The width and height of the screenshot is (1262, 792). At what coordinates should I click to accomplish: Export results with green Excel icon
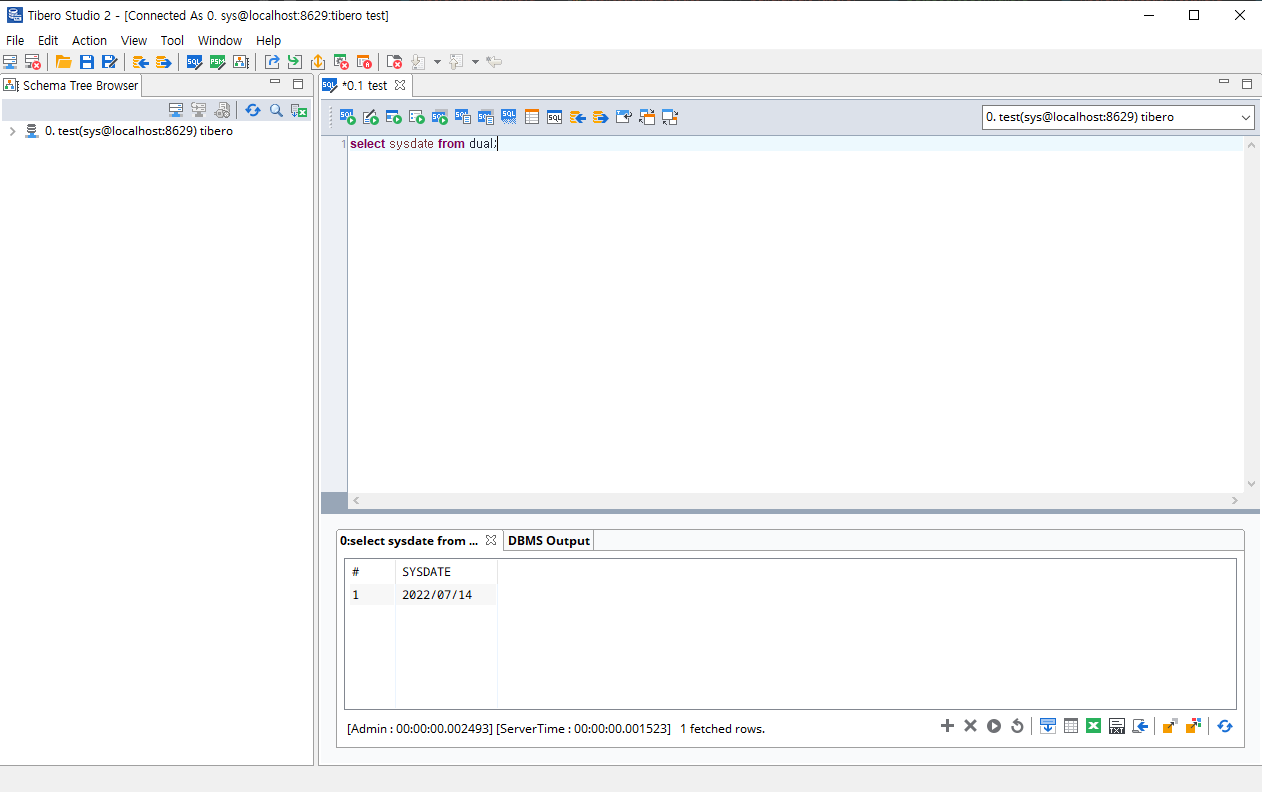[1094, 726]
